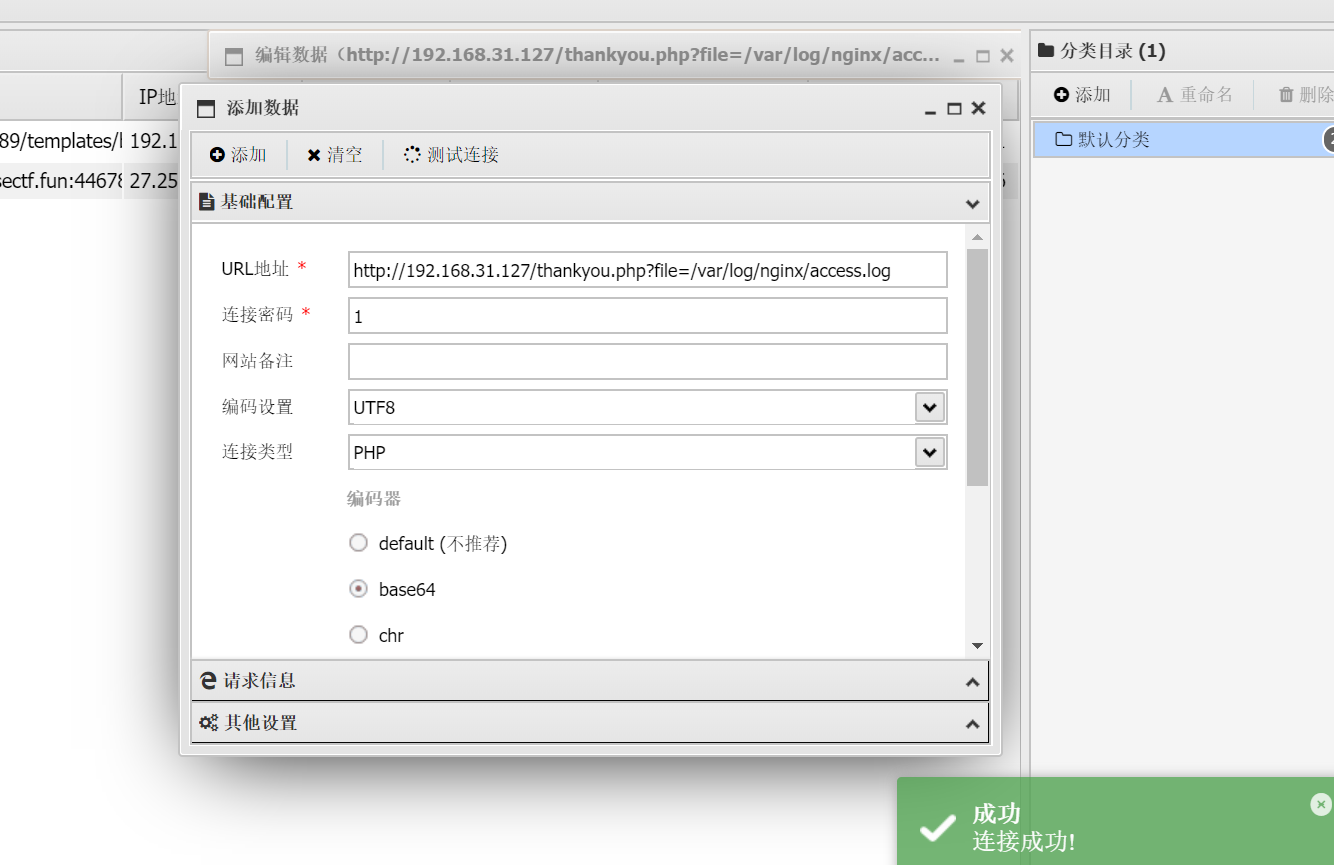This screenshot has width=1334, height=865.
Task: Click the 网站备注 input field
Action: click(647, 361)
